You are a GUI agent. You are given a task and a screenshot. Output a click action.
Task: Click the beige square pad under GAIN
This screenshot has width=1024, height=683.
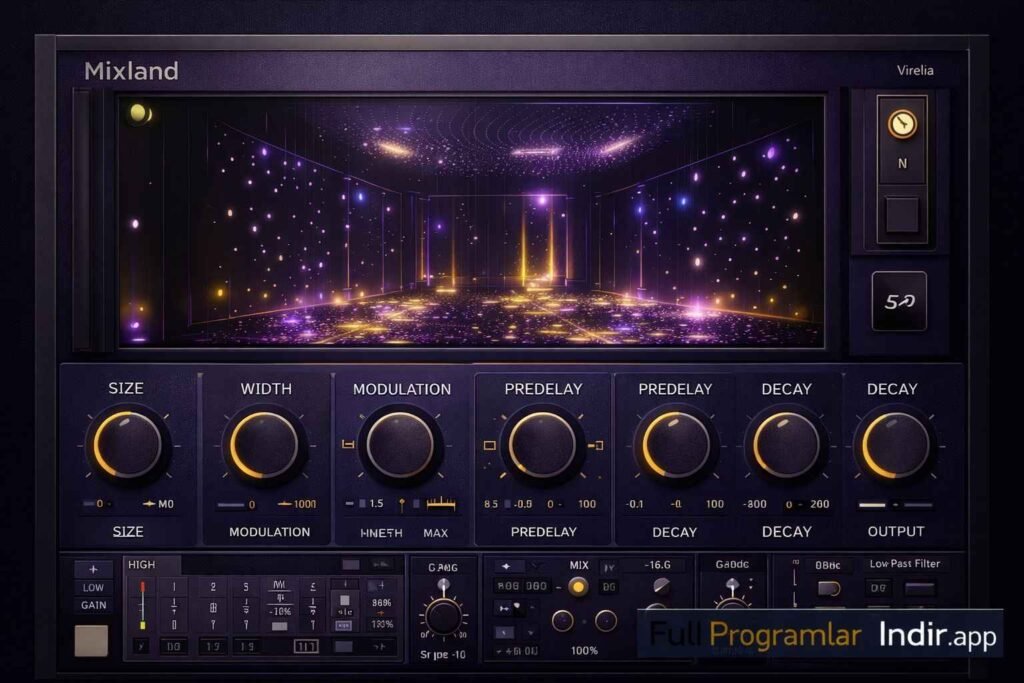pos(91,640)
